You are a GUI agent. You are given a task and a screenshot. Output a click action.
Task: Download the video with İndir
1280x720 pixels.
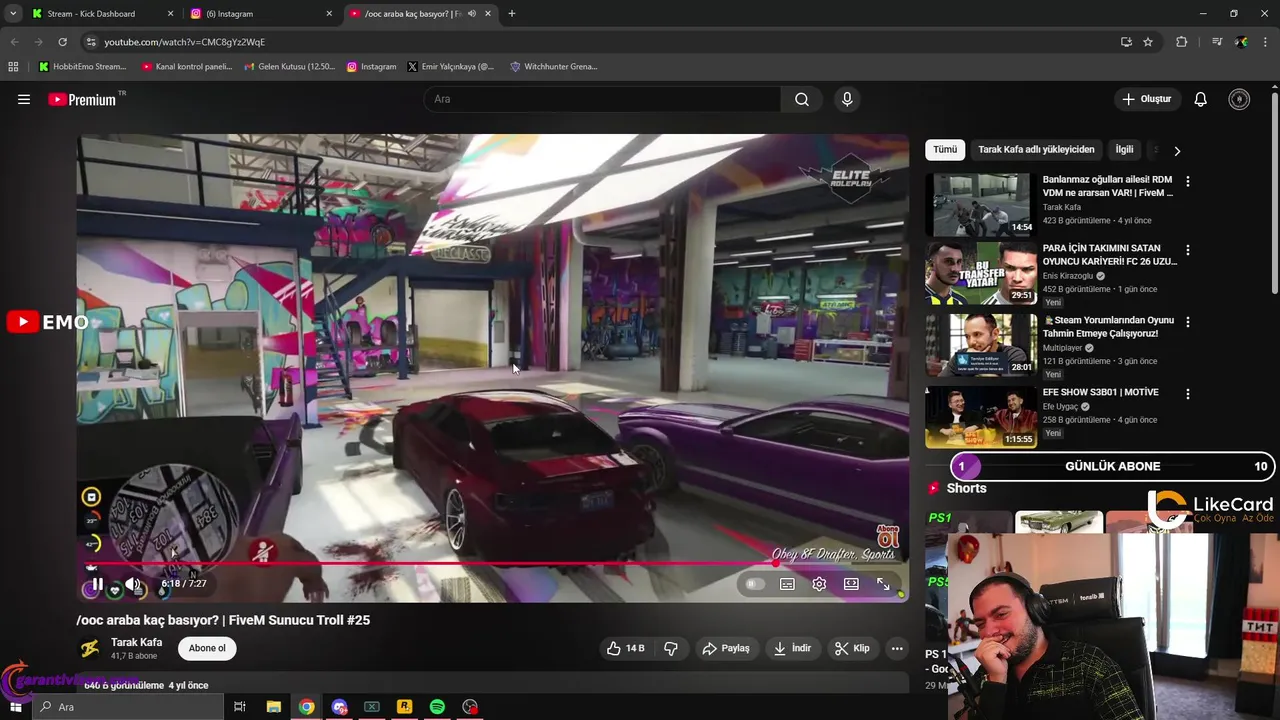(792, 648)
